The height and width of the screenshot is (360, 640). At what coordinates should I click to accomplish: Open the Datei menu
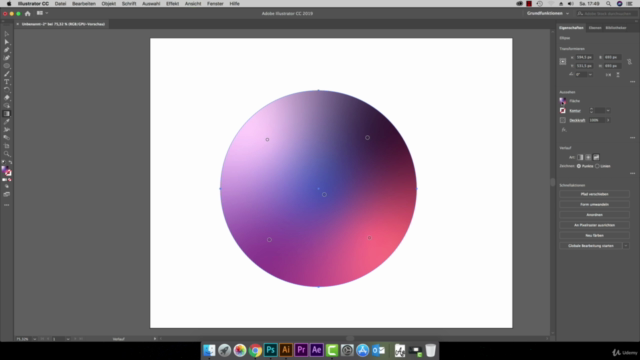(x=60, y=4)
